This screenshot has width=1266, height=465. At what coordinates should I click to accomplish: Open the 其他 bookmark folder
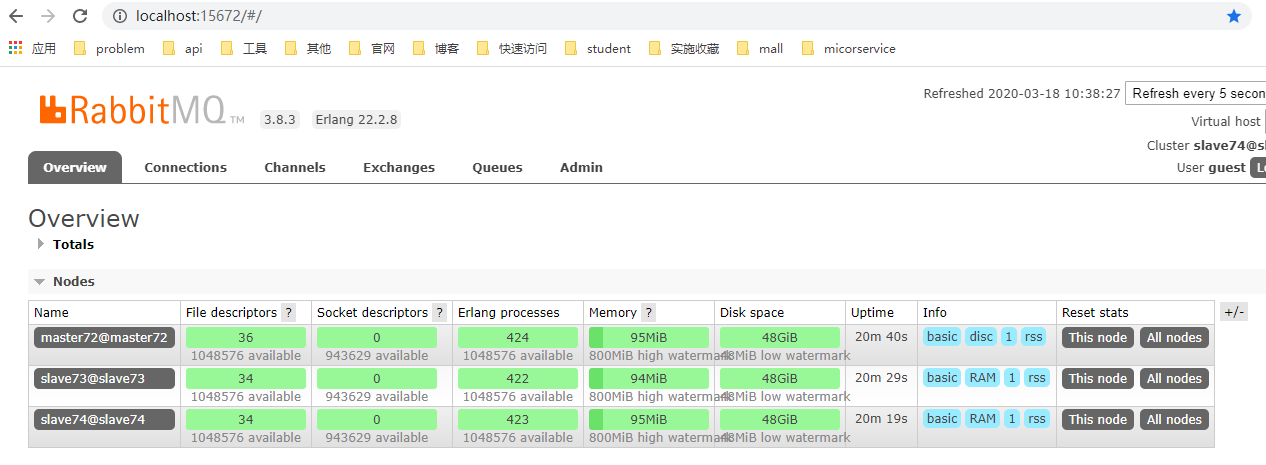pos(307,48)
